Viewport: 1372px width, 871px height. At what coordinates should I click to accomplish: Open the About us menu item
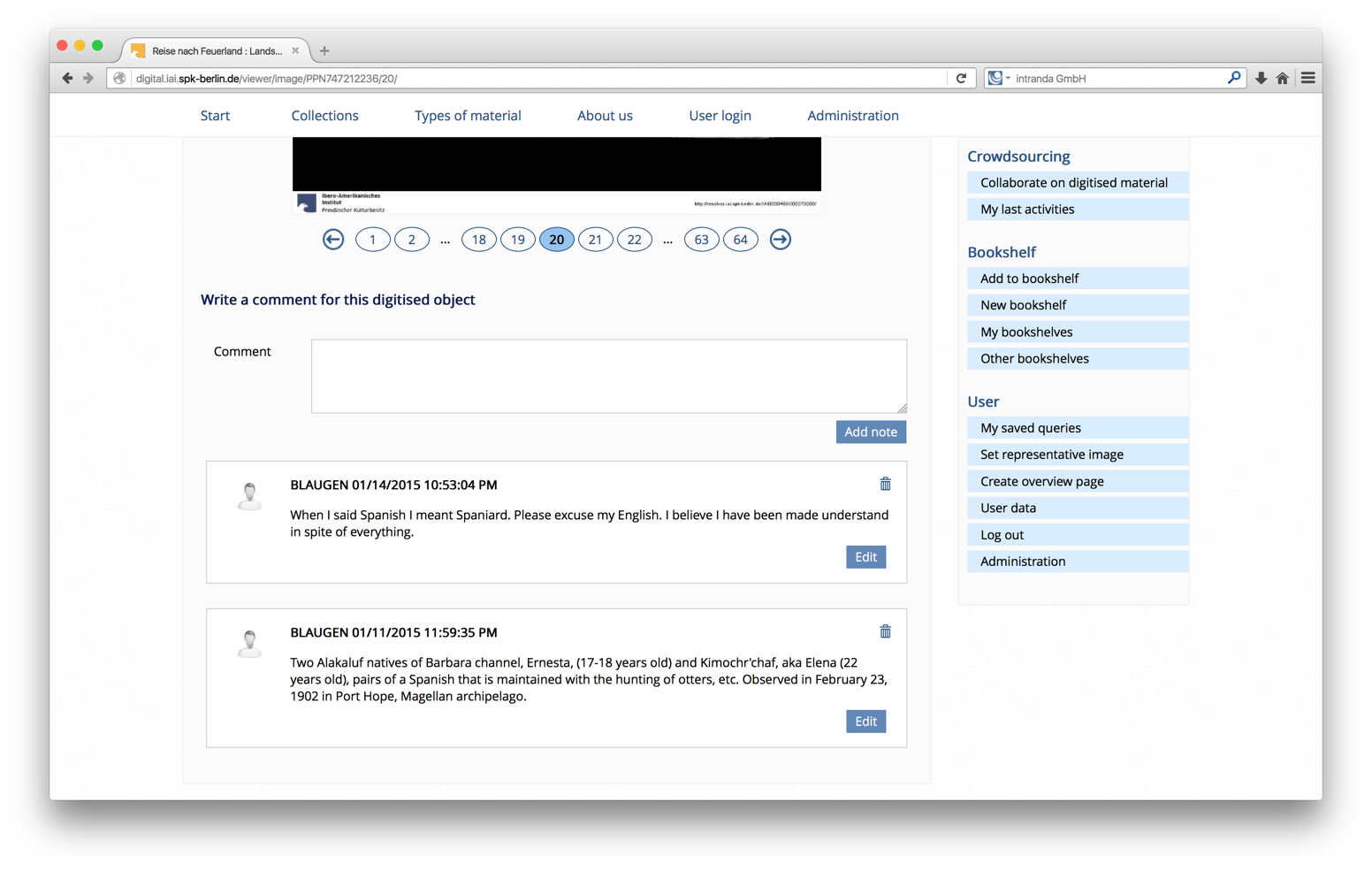pyautogui.click(x=605, y=116)
